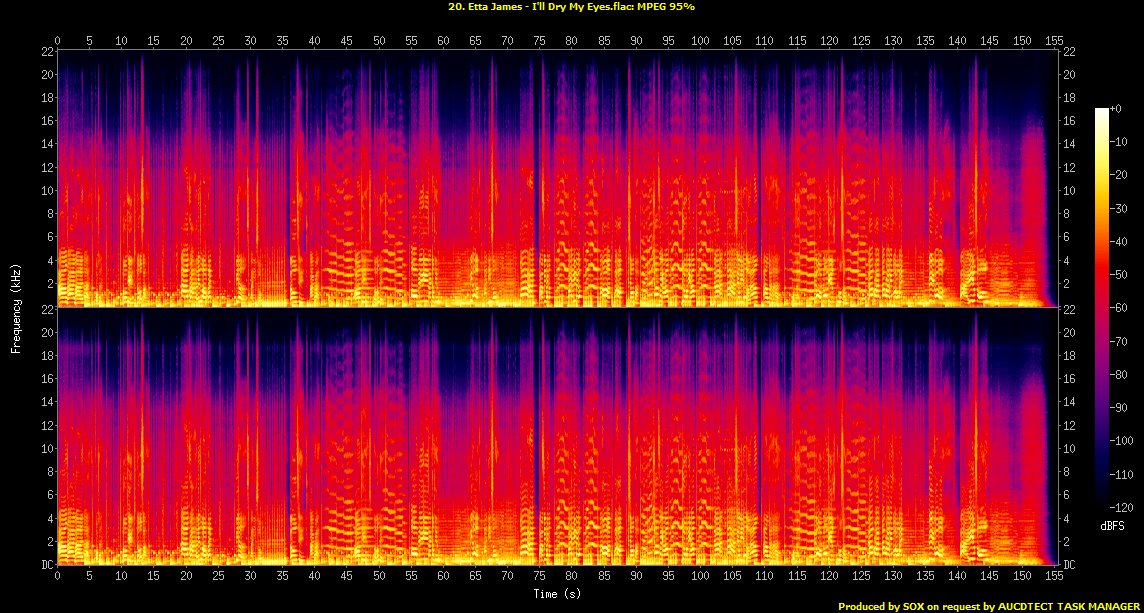Click the Frequency (kHz) axis label

click(x=16, y=308)
